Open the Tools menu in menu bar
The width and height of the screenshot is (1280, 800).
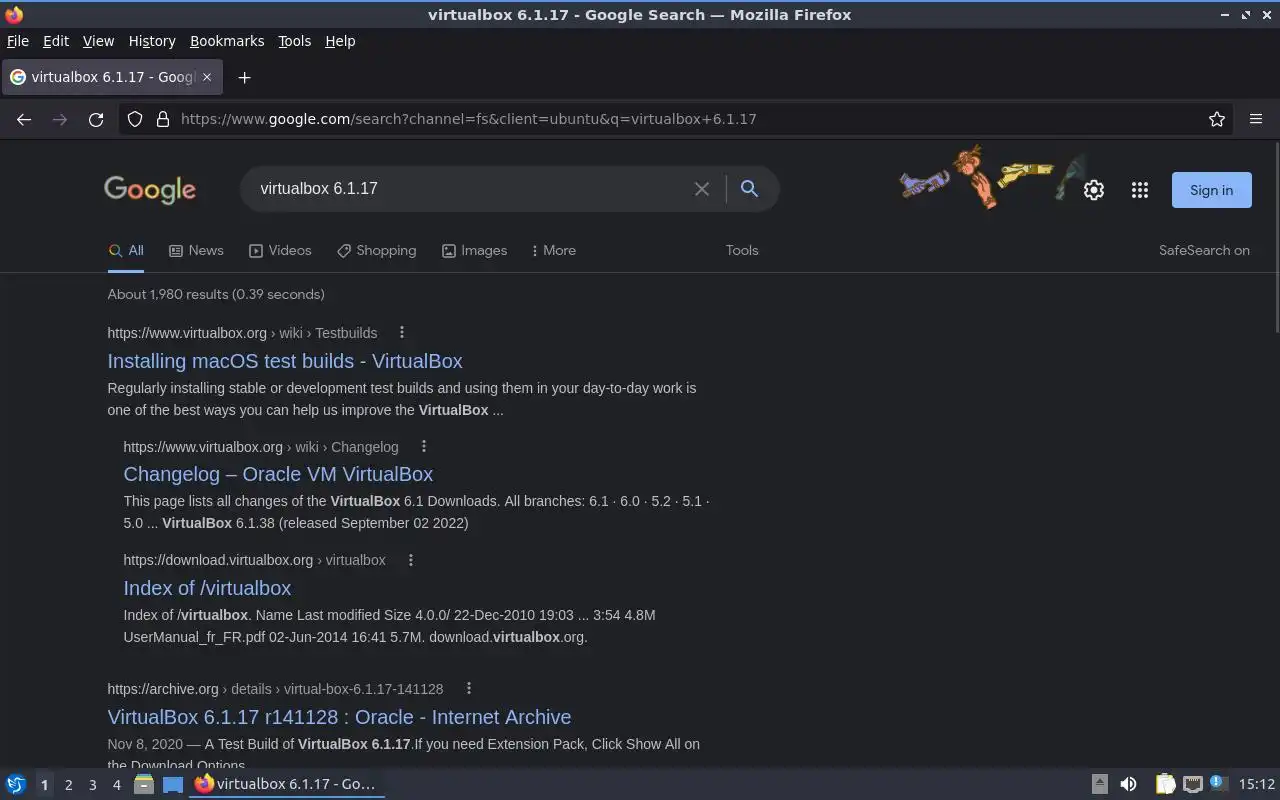(x=294, y=41)
